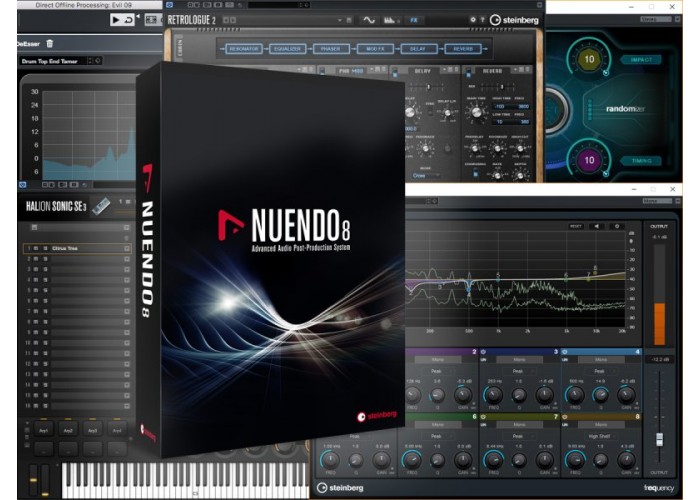Open the band 8 High Shelf type dropdown
Viewport: 700px width, 500px height.
click(600, 436)
